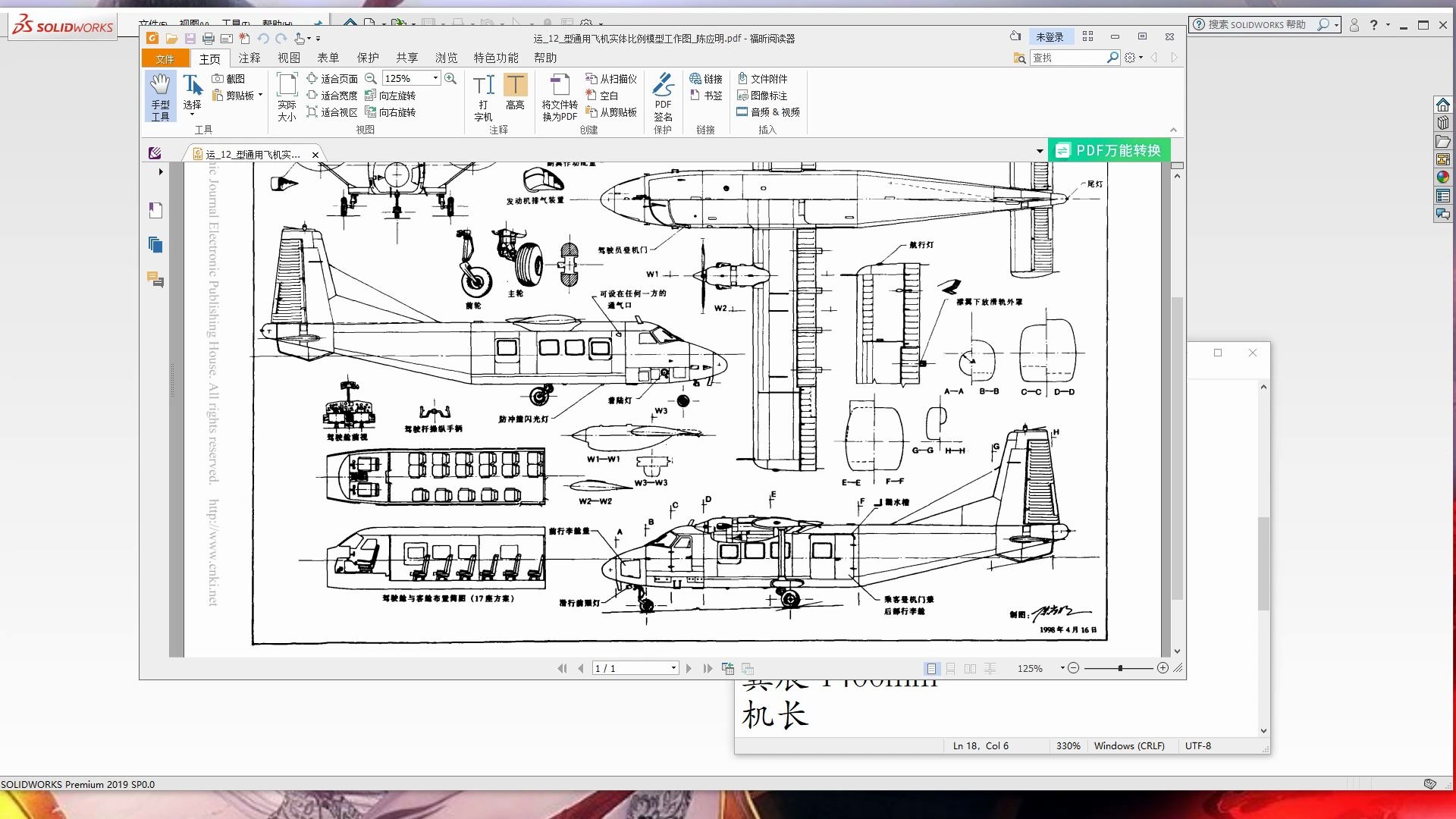Click the status bar zoom in plus button

tap(1163, 668)
